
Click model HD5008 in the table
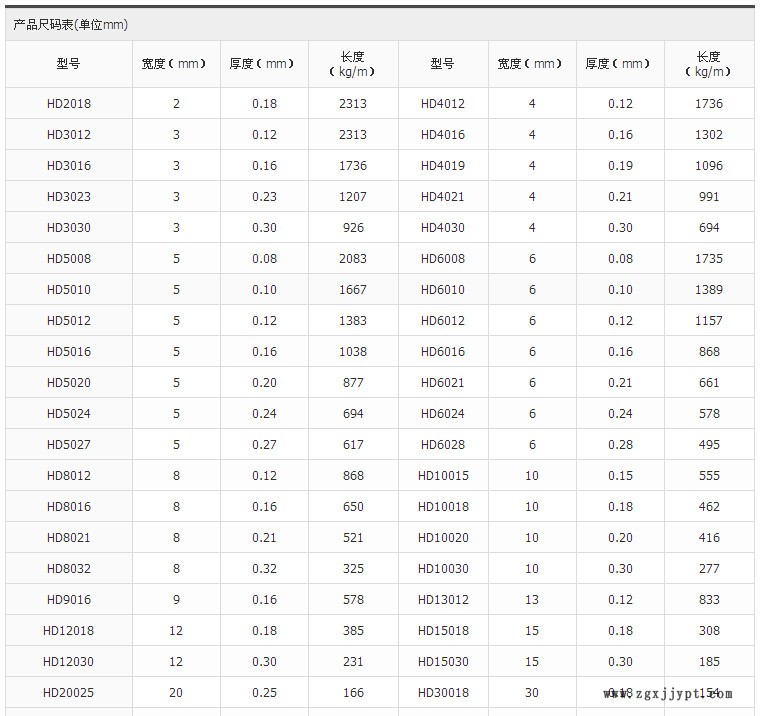coord(68,259)
